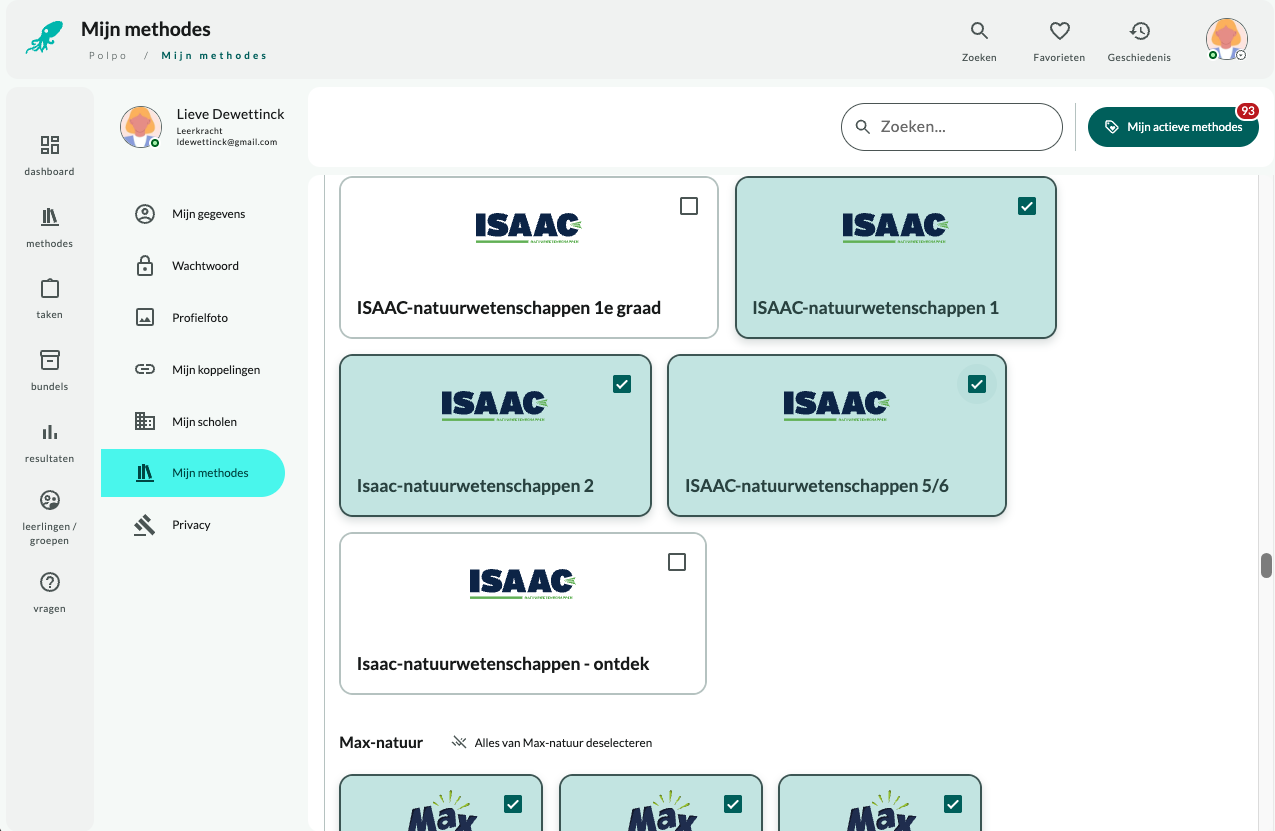Open Wachtwoord menu item
The width and height of the screenshot is (1275, 831).
click(x=193, y=266)
